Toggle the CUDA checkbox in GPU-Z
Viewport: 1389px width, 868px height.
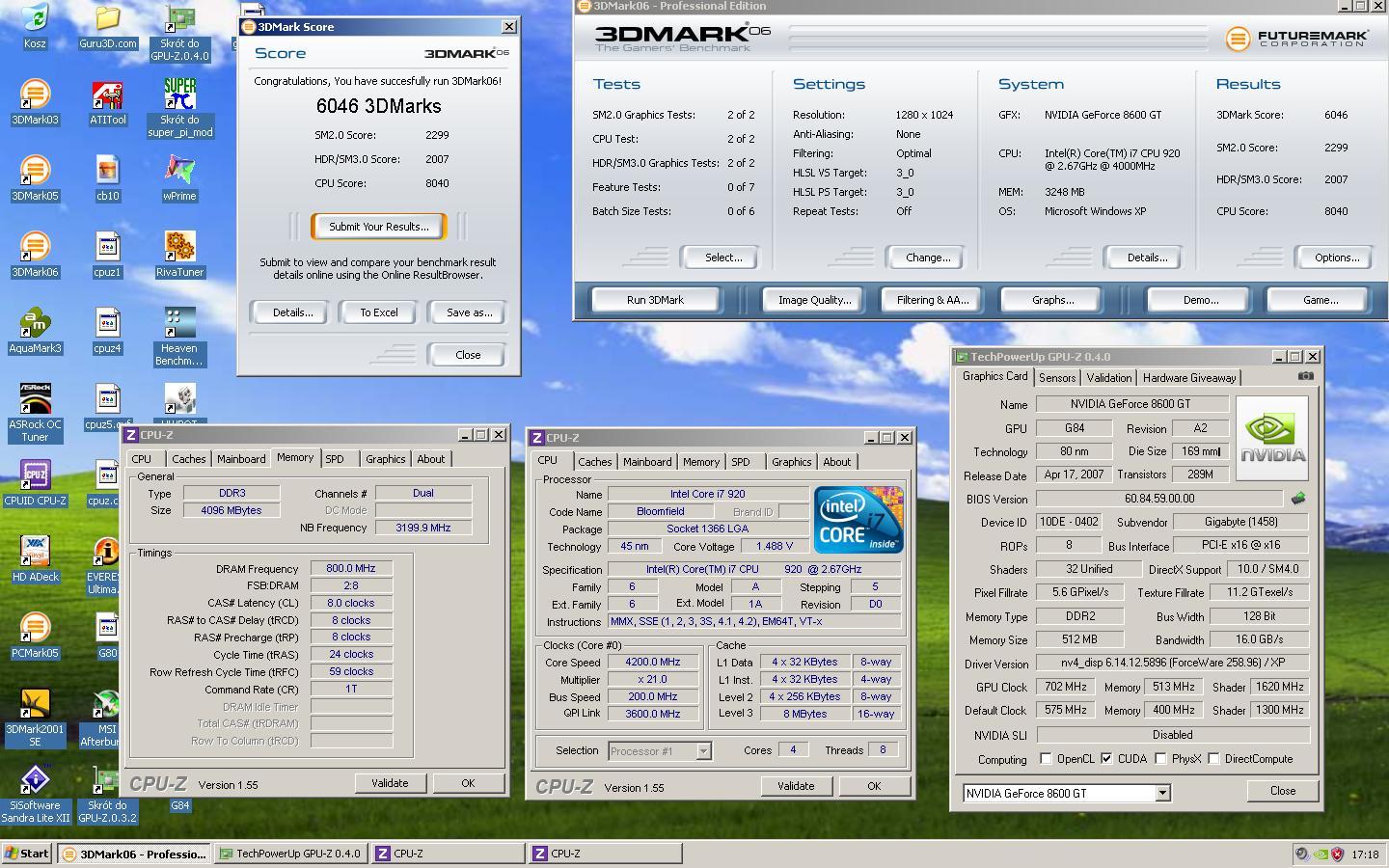click(1106, 759)
